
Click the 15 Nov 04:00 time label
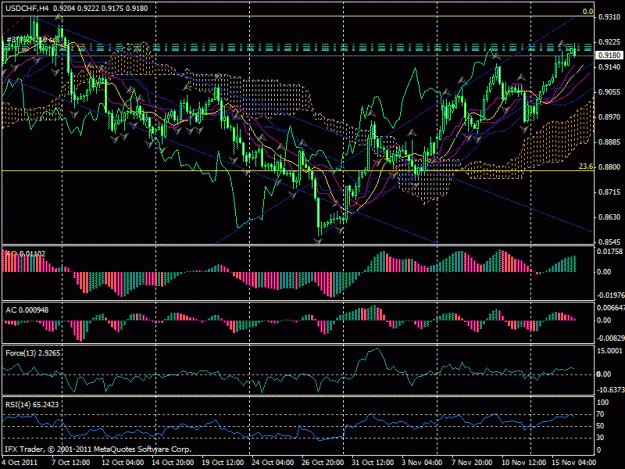click(574, 463)
